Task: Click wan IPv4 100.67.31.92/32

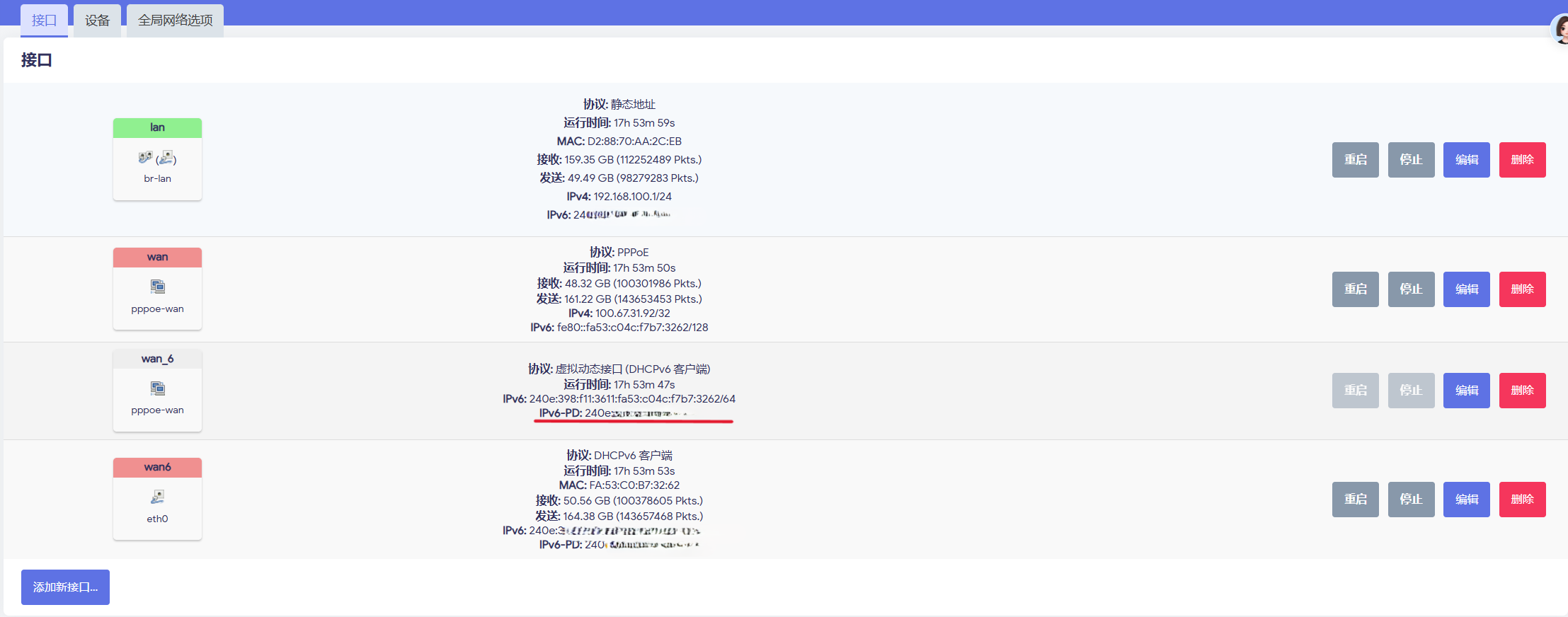Action: pyautogui.click(x=619, y=313)
